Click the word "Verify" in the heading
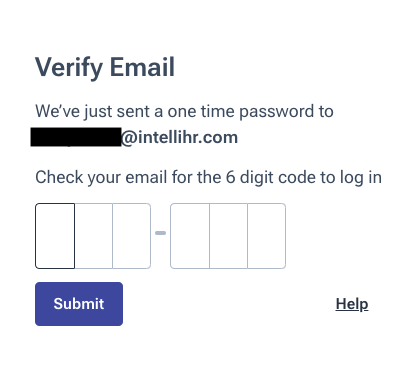 click(69, 68)
